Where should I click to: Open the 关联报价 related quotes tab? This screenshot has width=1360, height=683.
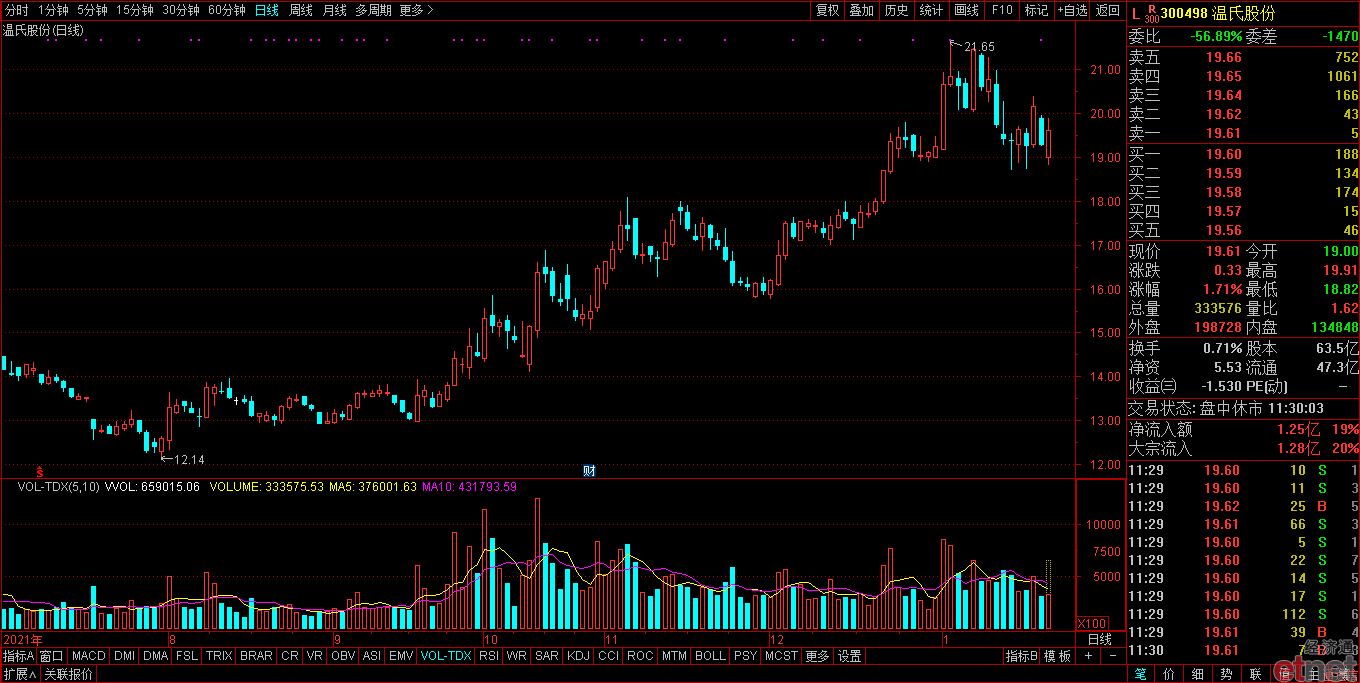68,674
